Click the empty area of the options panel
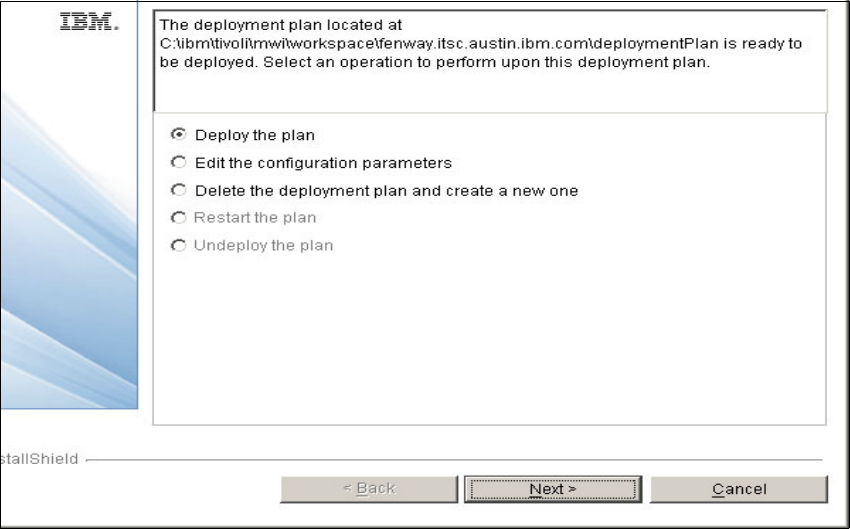 click(489, 340)
